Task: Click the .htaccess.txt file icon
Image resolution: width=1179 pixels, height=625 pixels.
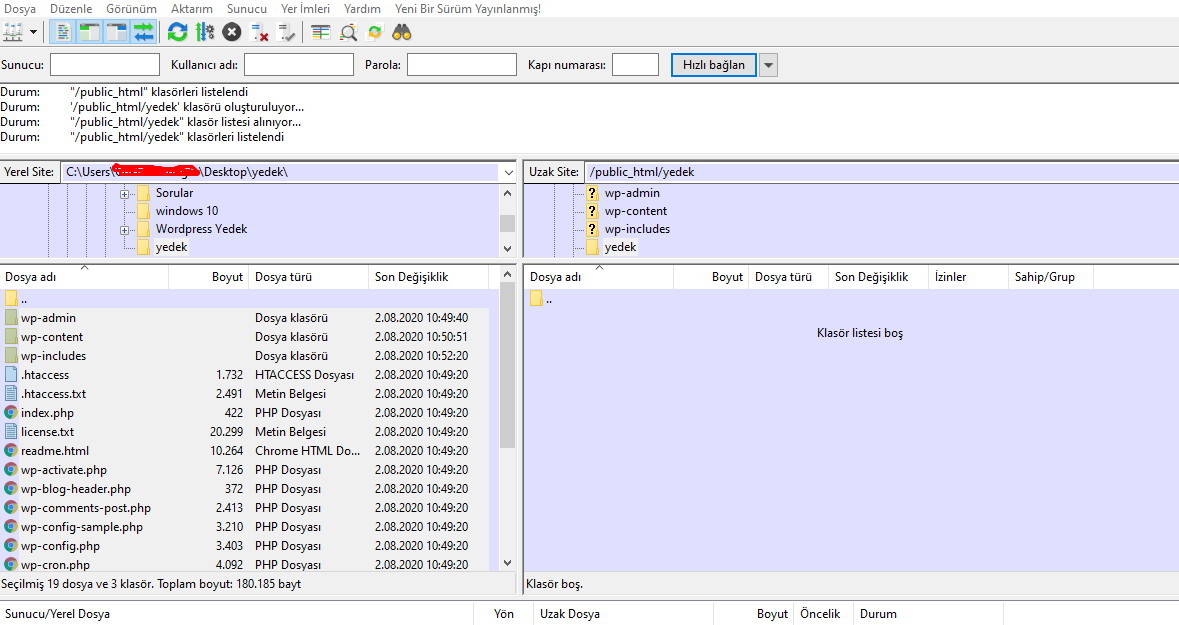Action: tap(11, 393)
